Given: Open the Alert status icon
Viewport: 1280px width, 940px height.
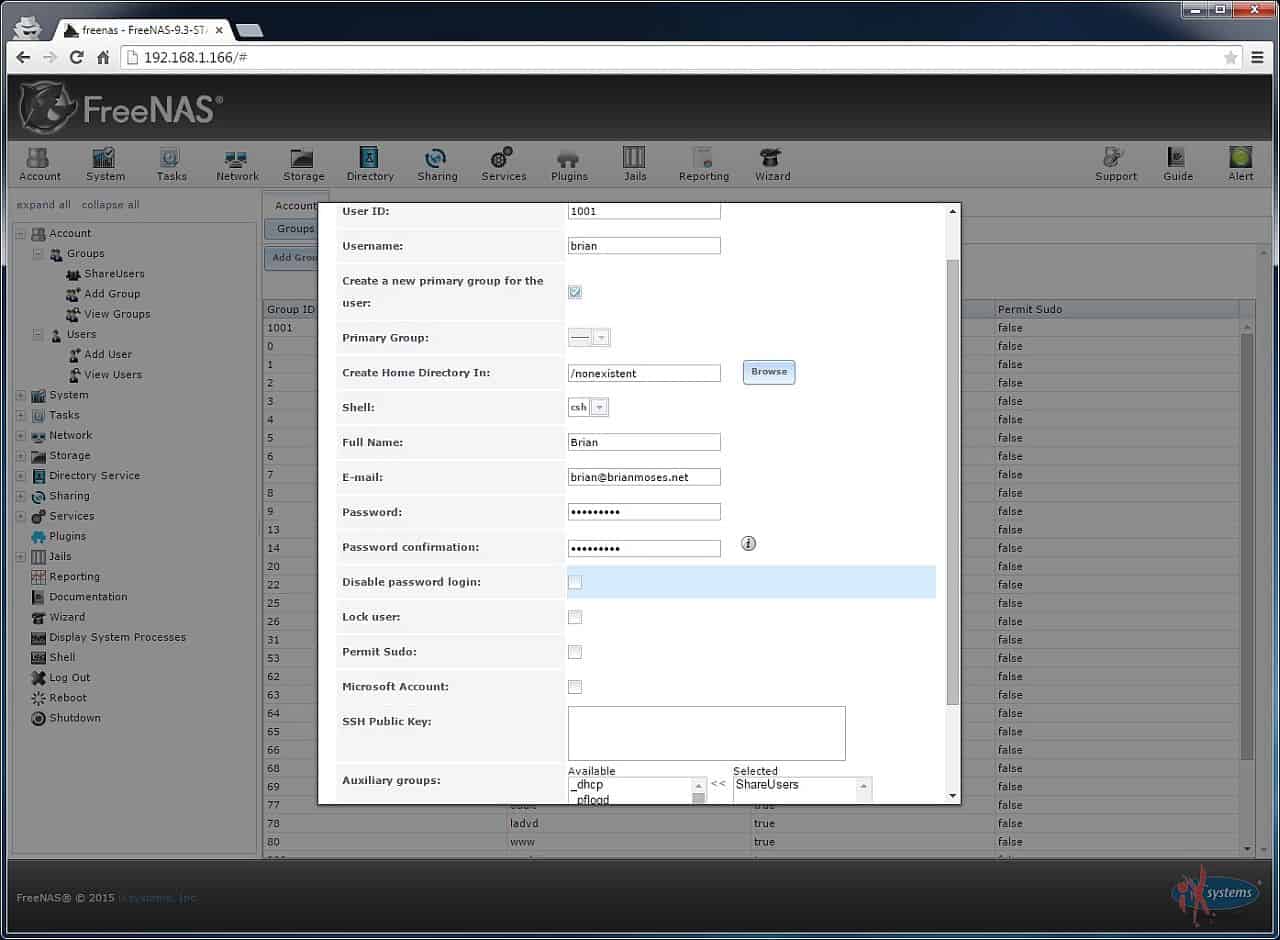Looking at the screenshot, I should click(1240, 164).
